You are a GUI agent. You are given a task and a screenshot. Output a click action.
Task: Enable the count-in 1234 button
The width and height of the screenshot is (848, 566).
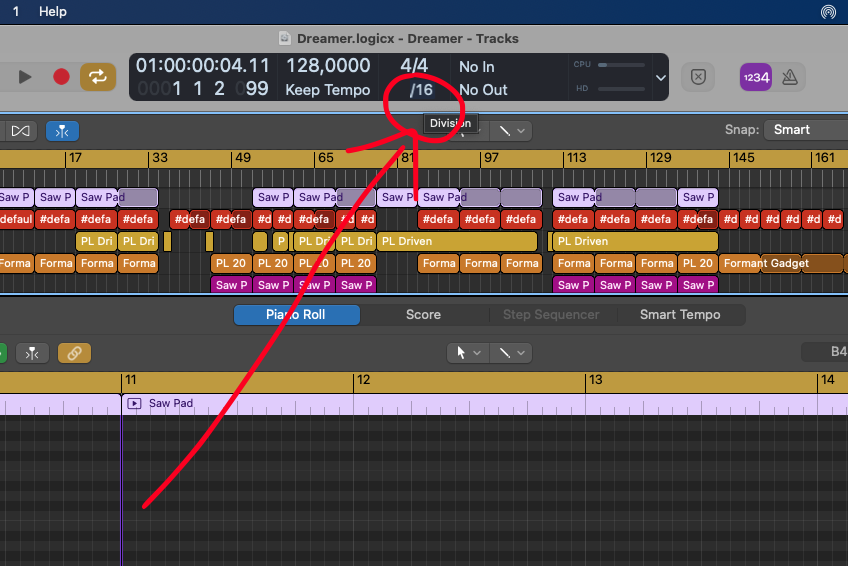click(756, 77)
